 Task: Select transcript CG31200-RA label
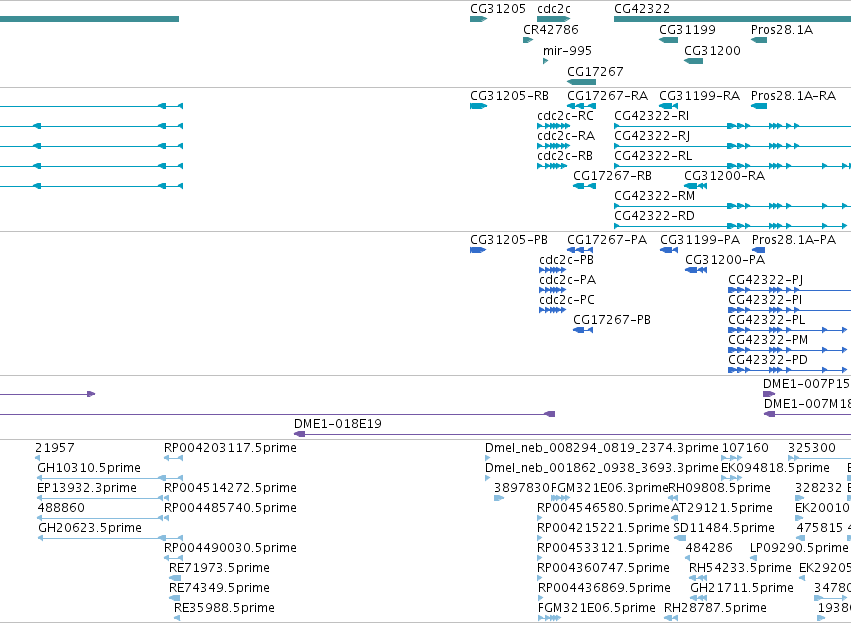pos(724,176)
